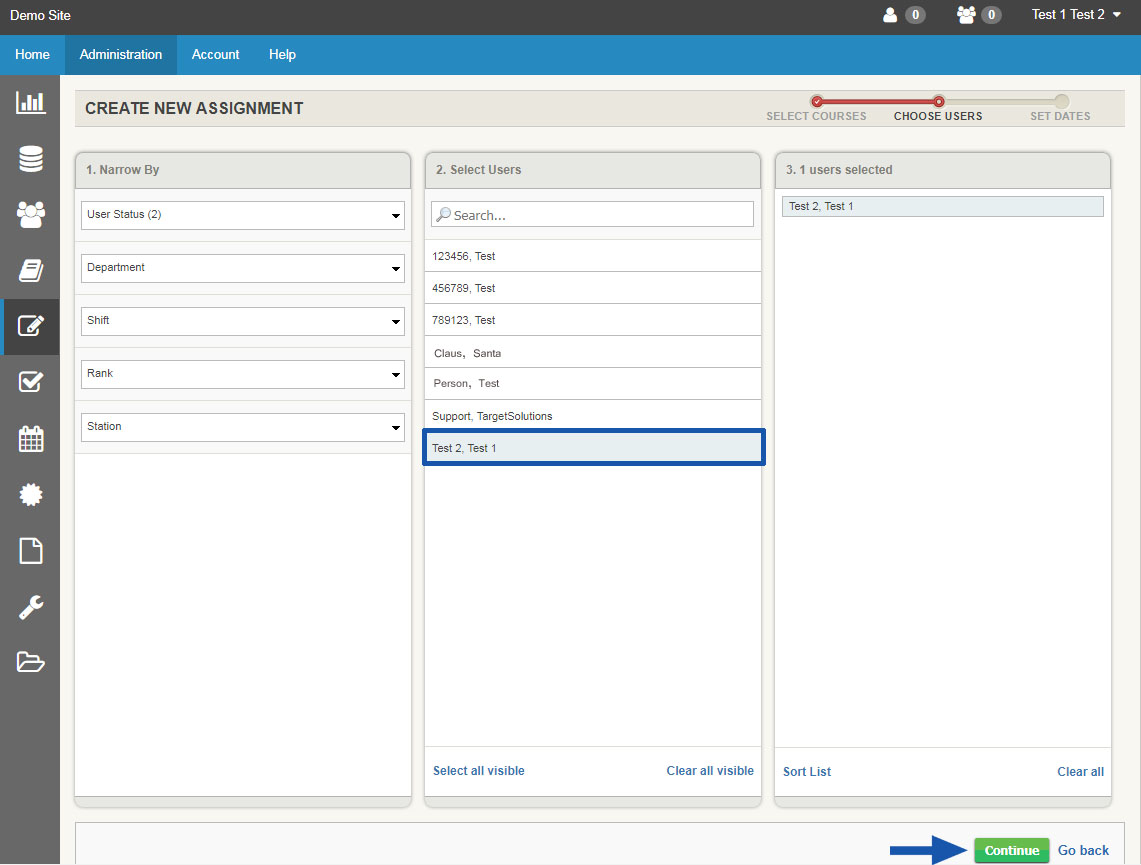Open the User Status dropdown
The width and height of the screenshot is (1141, 865).
[x=242, y=215]
